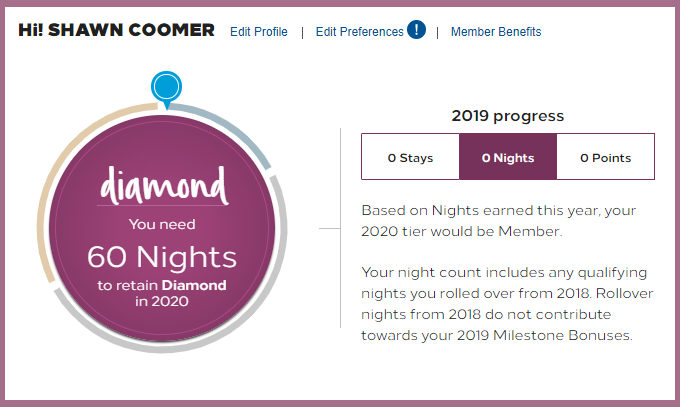Click the 2019 progress heading
The height and width of the screenshot is (407, 680).
click(507, 116)
